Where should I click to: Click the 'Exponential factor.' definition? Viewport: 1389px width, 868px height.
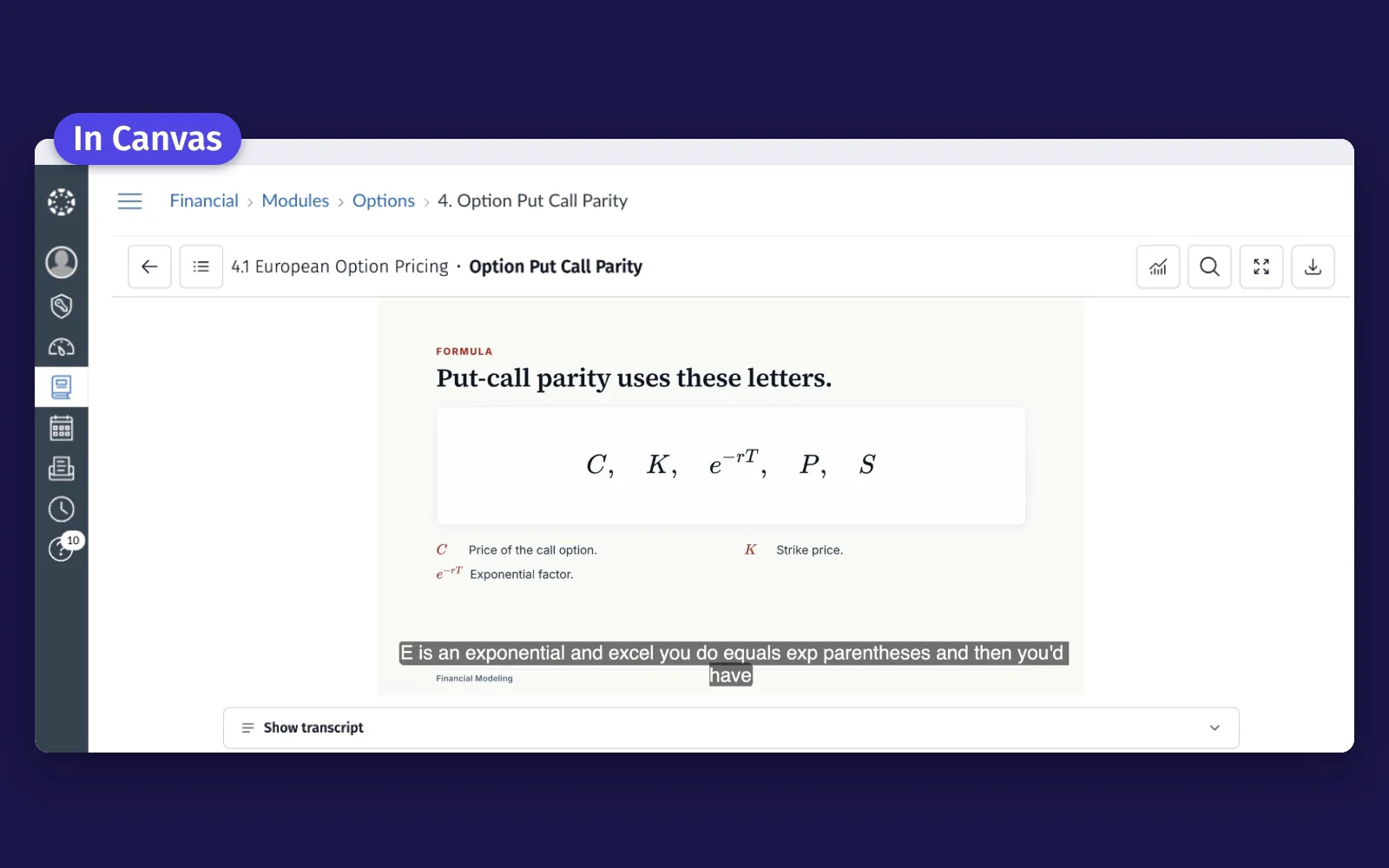(521, 574)
